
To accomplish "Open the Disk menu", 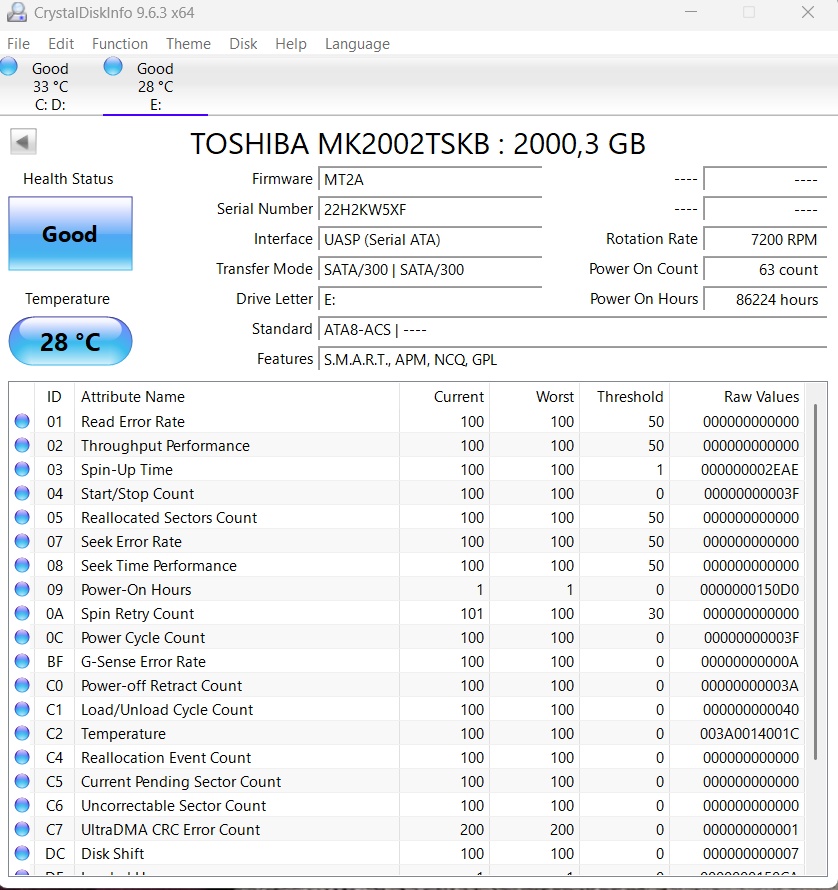I will point(244,44).
